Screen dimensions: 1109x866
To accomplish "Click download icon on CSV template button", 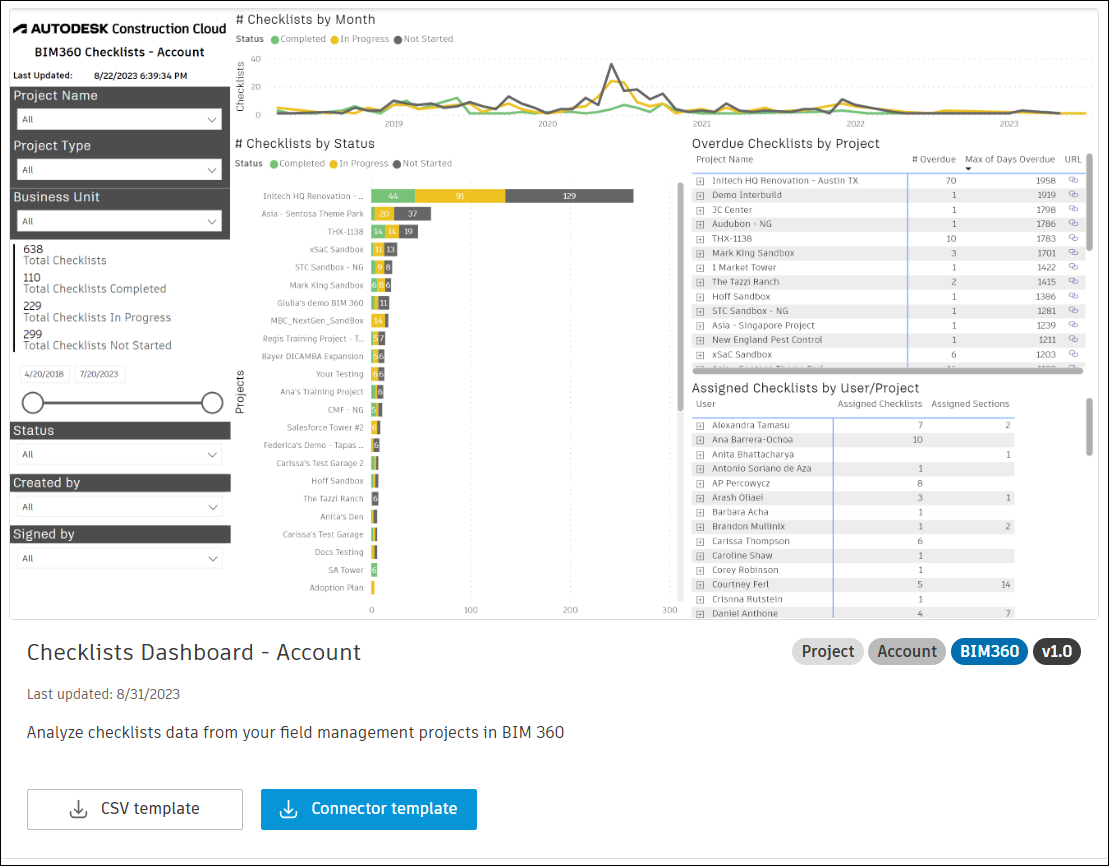I will (x=79, y=809).
